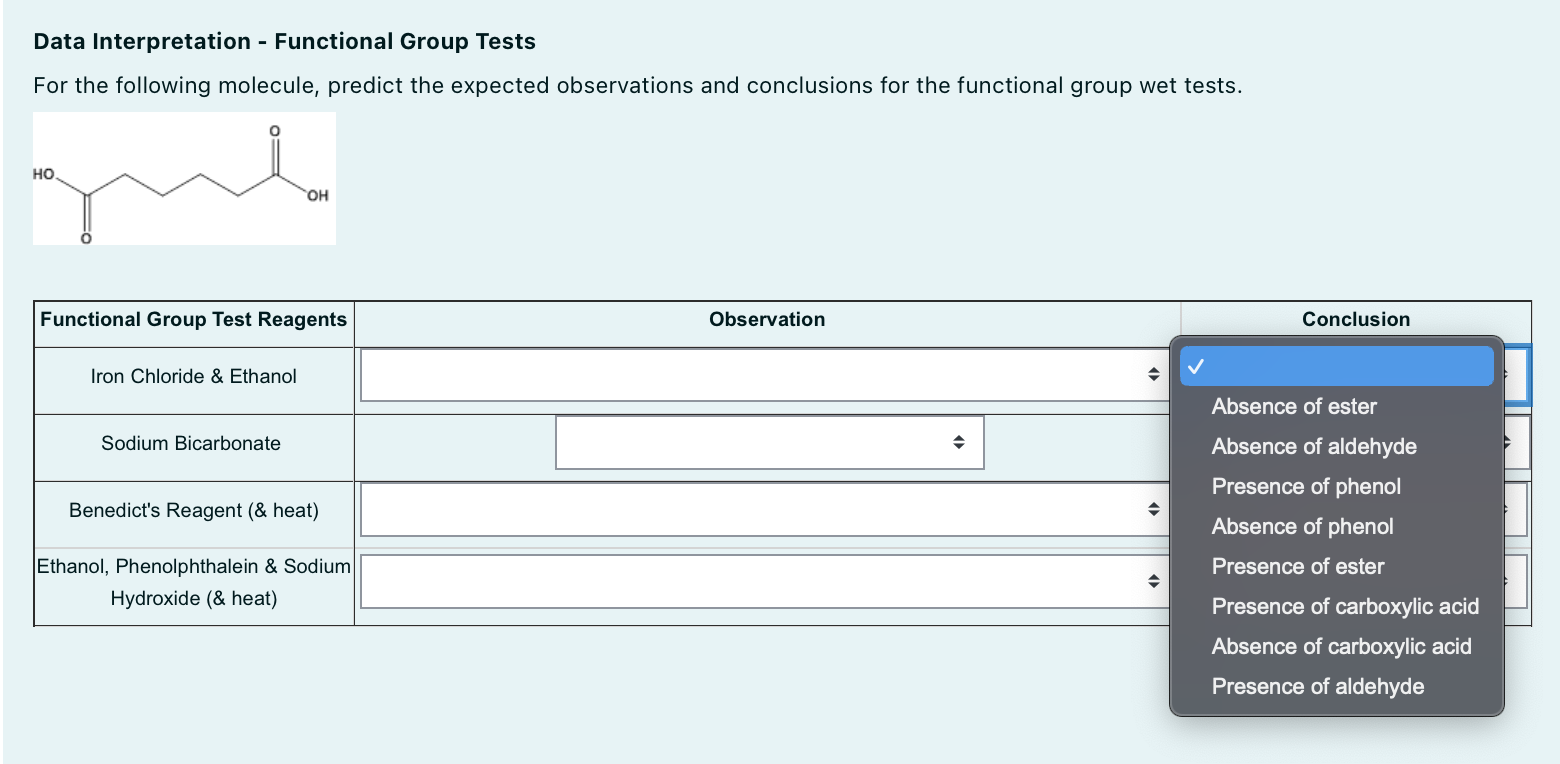Click the checked blank option atop the dropdown
Image resolution: width=1560 pixels, height=764 pixels.
coord(1335,366)
